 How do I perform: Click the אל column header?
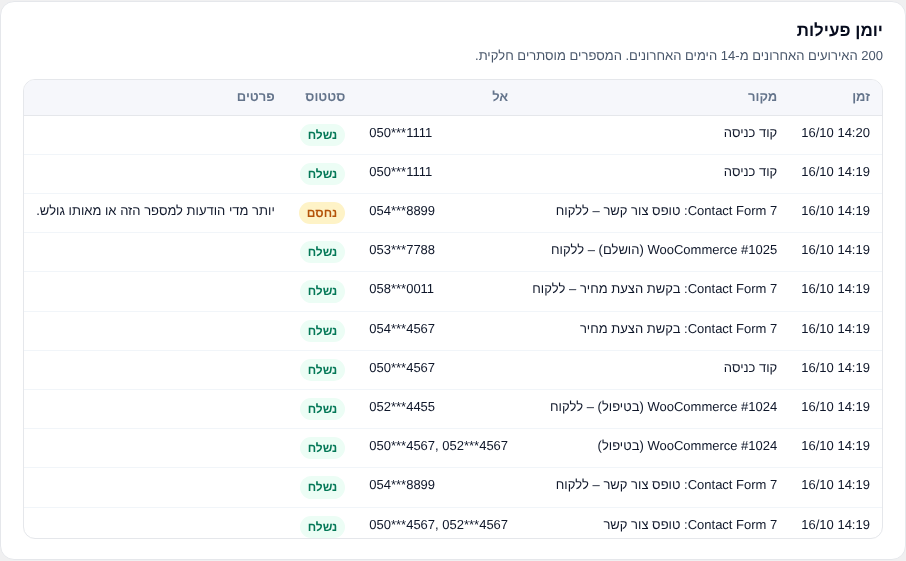pos(500,97)
